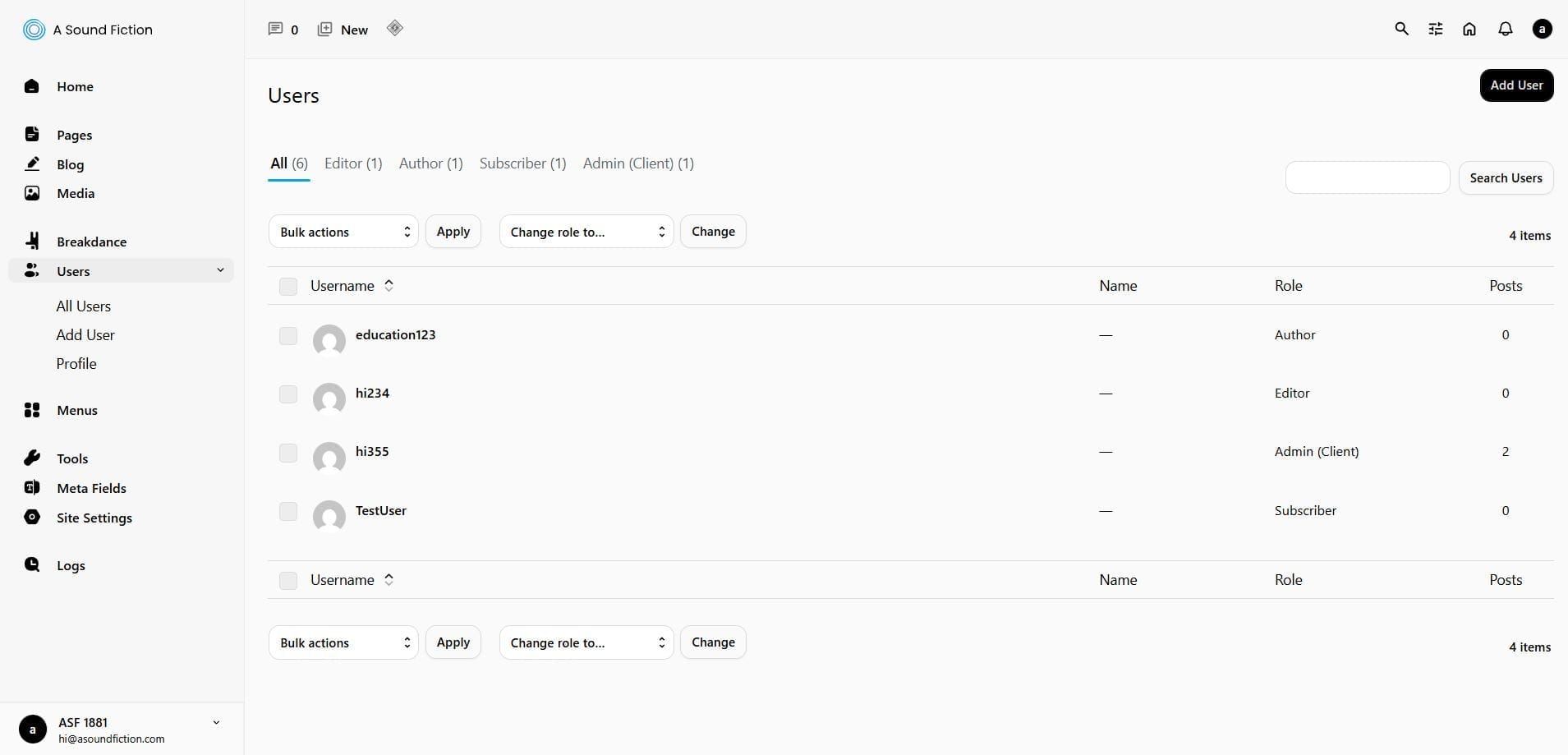Toggle the select-all checkbox in header row

coord(287,286)
